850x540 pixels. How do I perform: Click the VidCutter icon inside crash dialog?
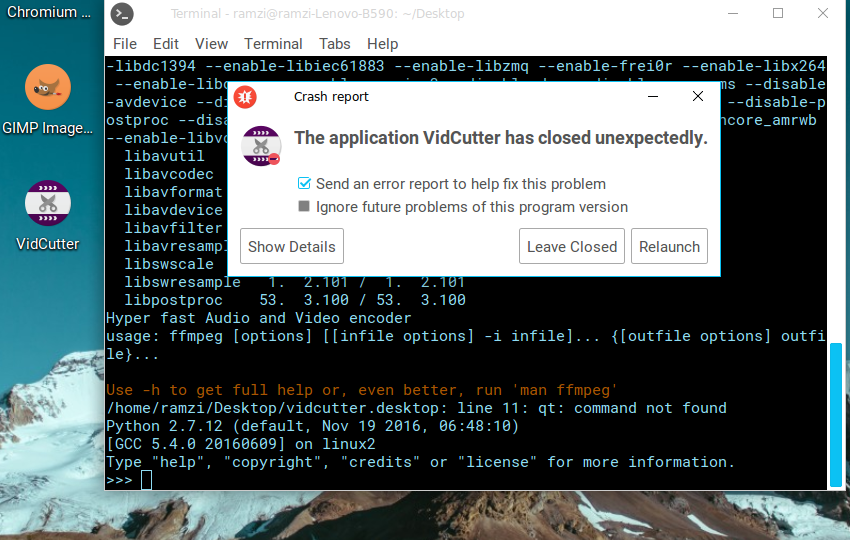(x=262, y=145)
